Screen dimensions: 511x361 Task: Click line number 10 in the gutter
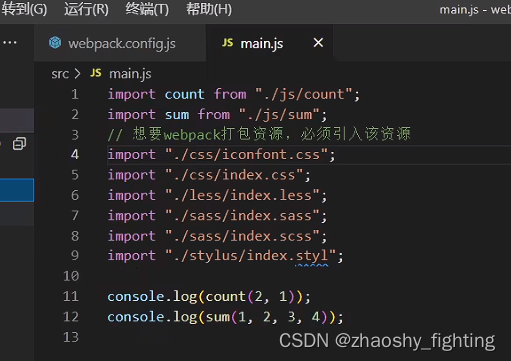[71, 276]
